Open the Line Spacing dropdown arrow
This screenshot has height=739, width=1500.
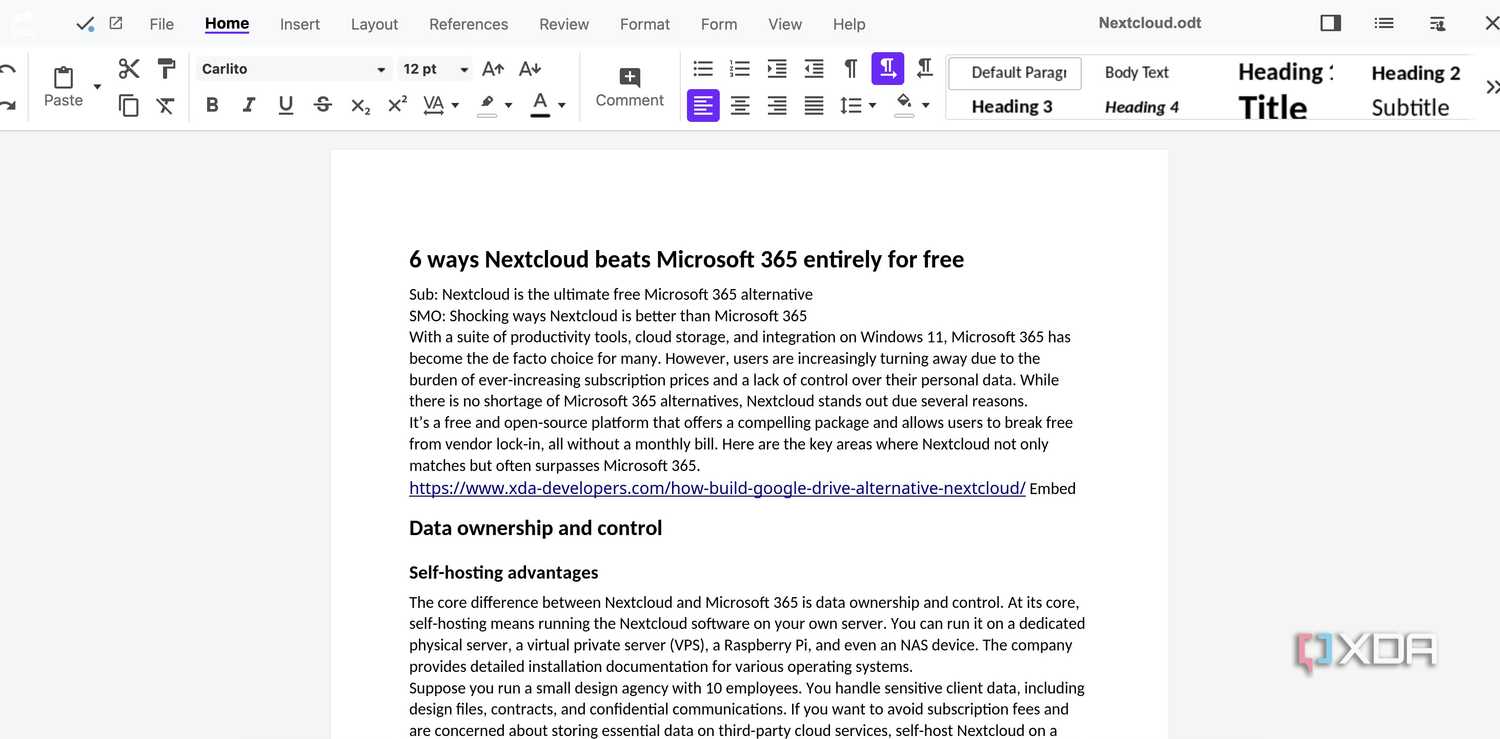click(872, 105)
